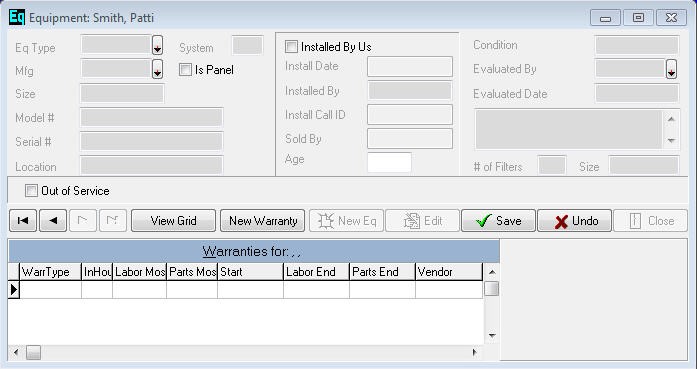Save the equipment record
697x369 pixels.
(x=498, y=221)
